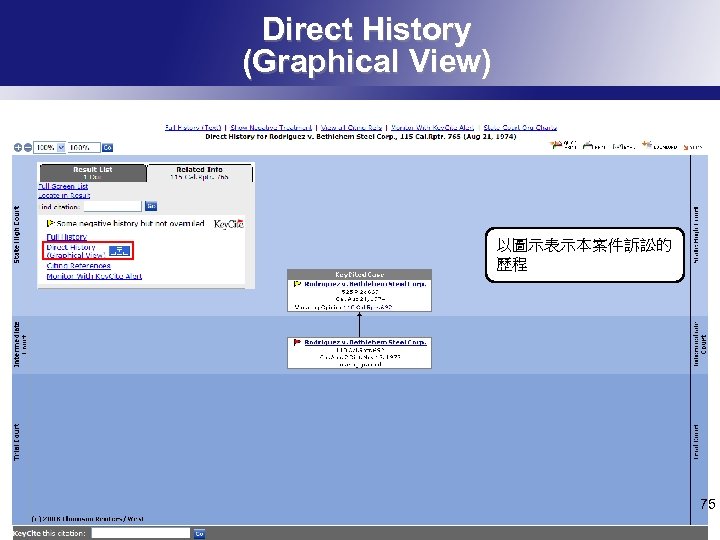Open the Full History link in panel

pos(67,237)
